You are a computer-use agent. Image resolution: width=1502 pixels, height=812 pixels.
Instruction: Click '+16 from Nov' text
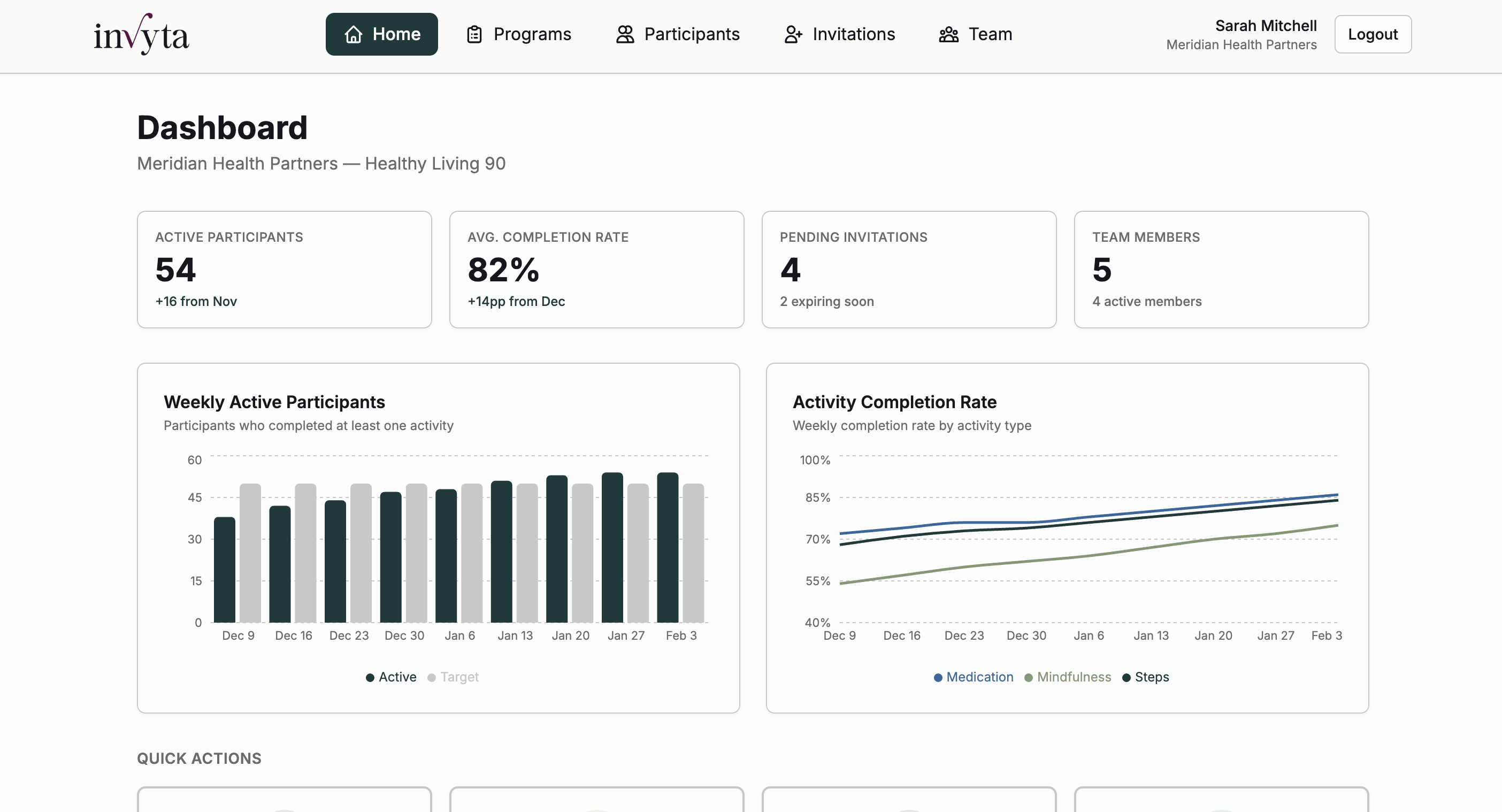[196, 301]
